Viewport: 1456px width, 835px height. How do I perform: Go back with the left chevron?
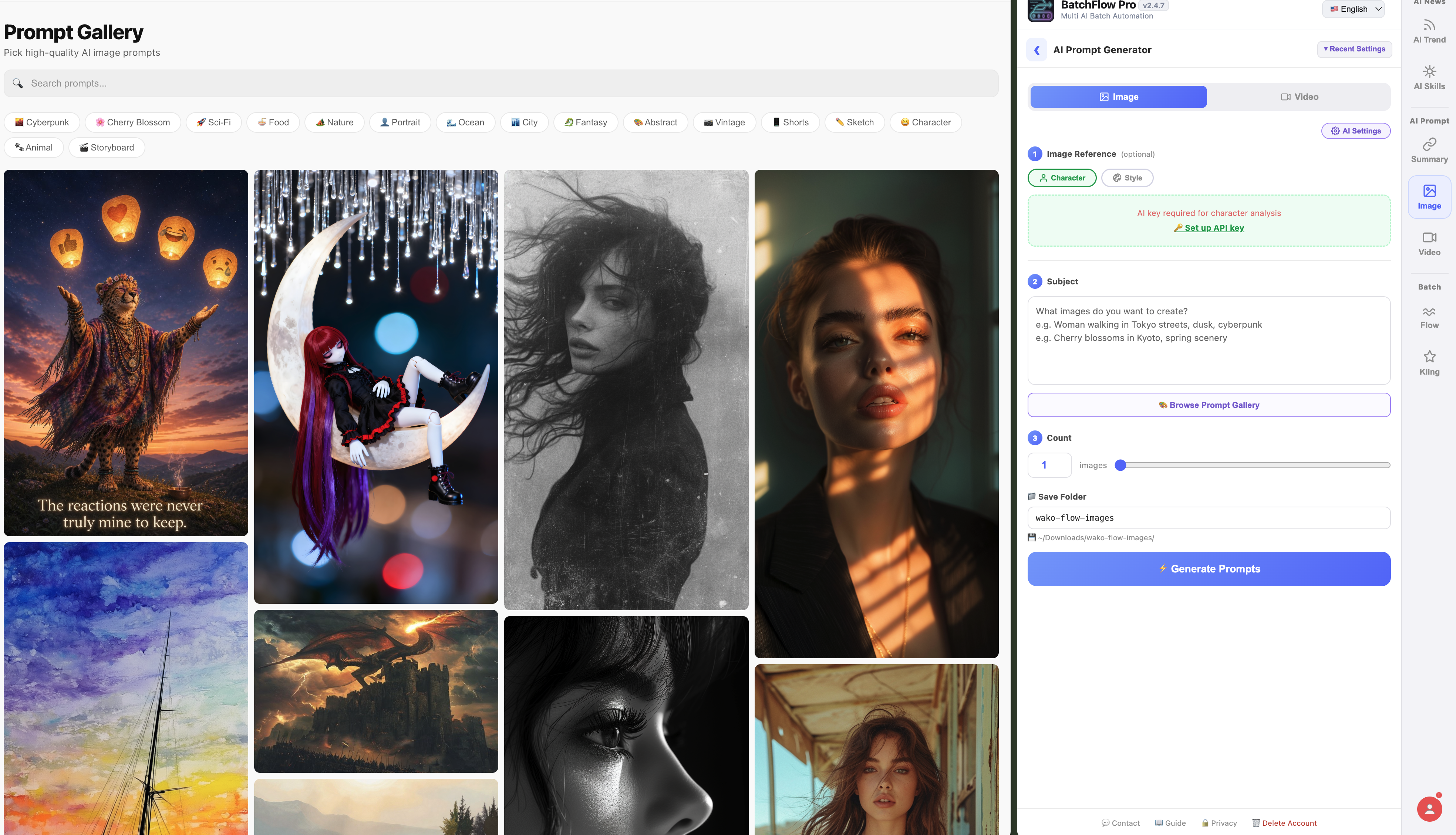[1037, 50]
